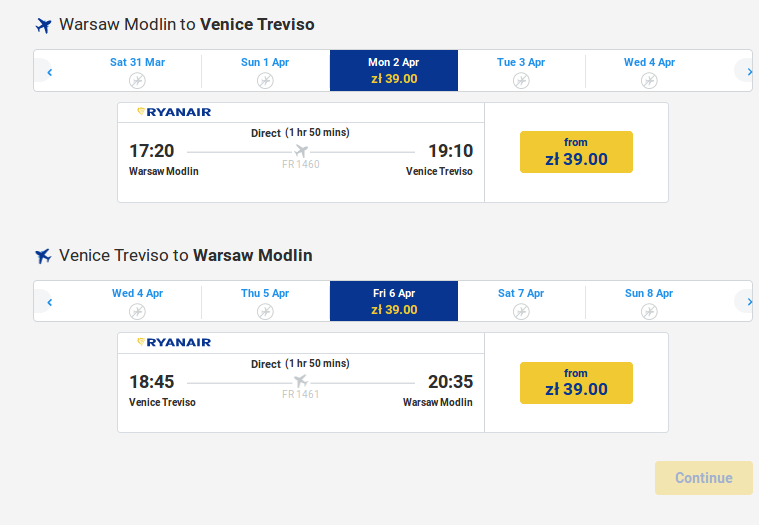The height and width of the screenshot is (525, 759).
Task: Click no-flight icon under Sun 1 Apr
Action: (265, 80)
